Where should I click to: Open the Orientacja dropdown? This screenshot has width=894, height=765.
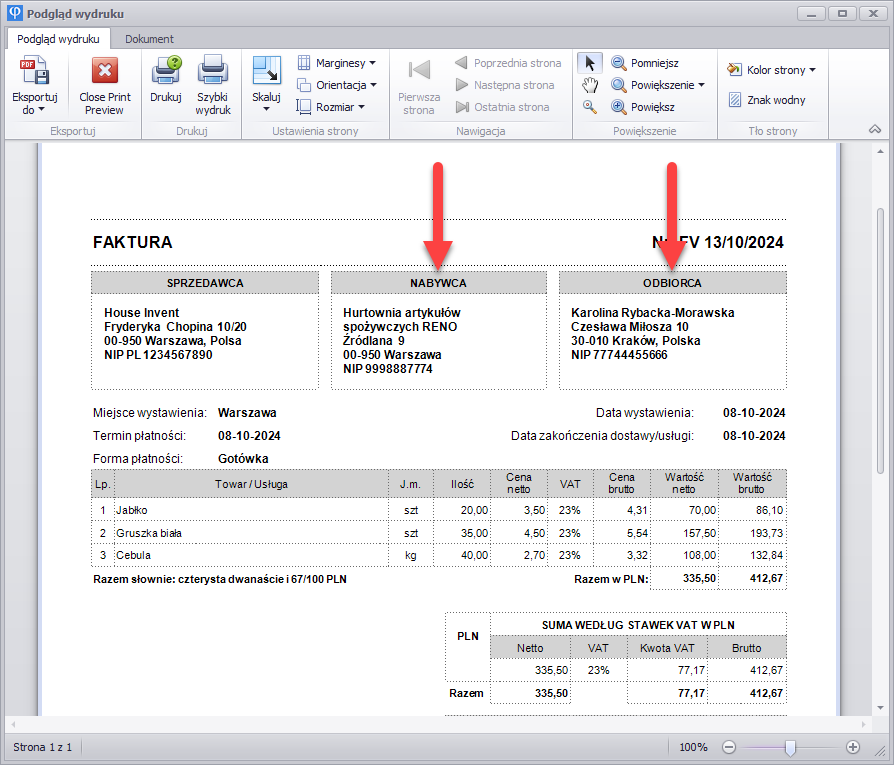[337, 85]
